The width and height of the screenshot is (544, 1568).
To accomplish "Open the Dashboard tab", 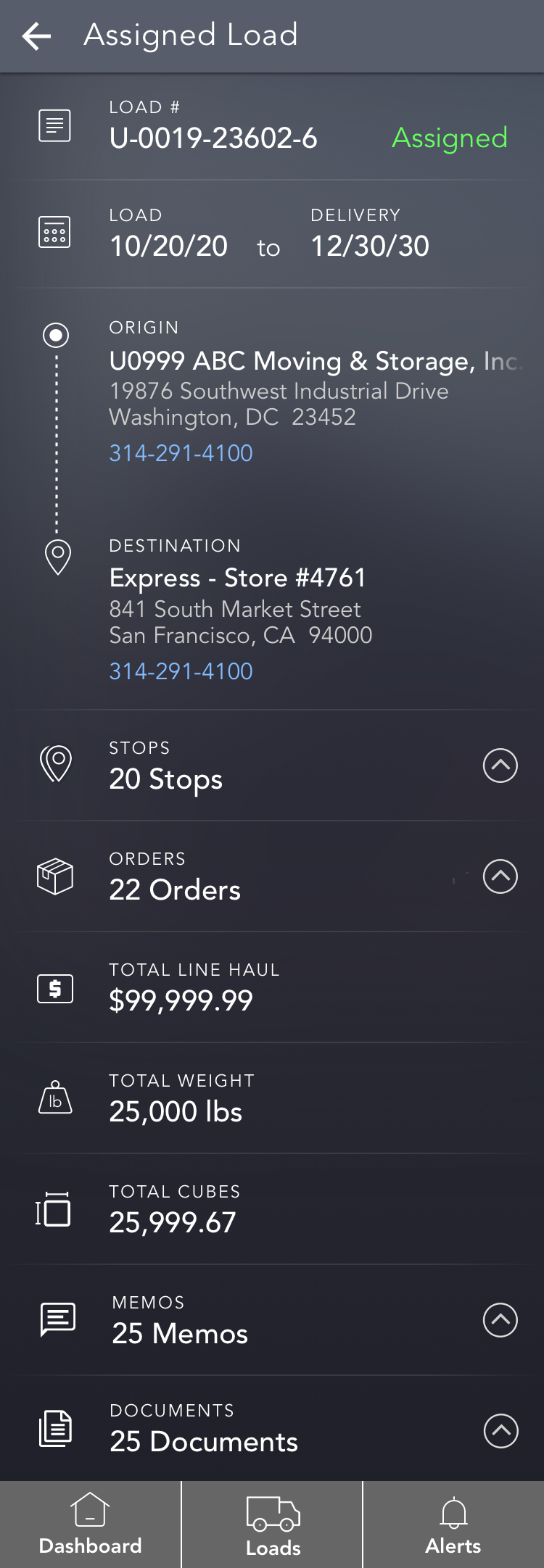I will pos(90,1525).
